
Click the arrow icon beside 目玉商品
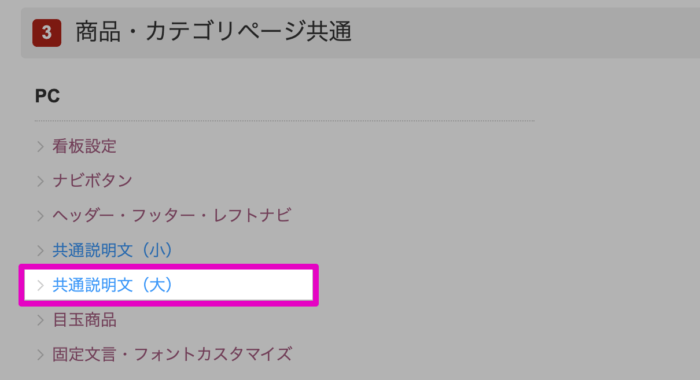pyautogui.click(x=40, y=320)
